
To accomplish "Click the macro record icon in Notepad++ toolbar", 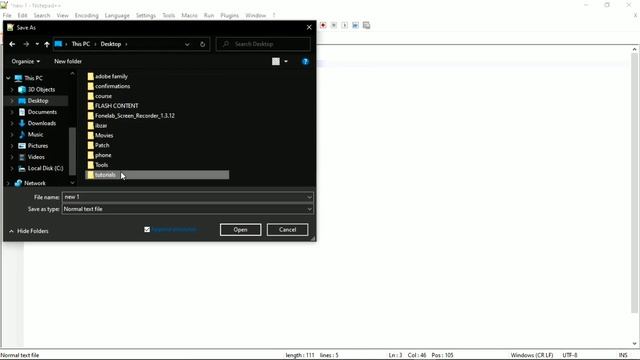I will point(323,25).
